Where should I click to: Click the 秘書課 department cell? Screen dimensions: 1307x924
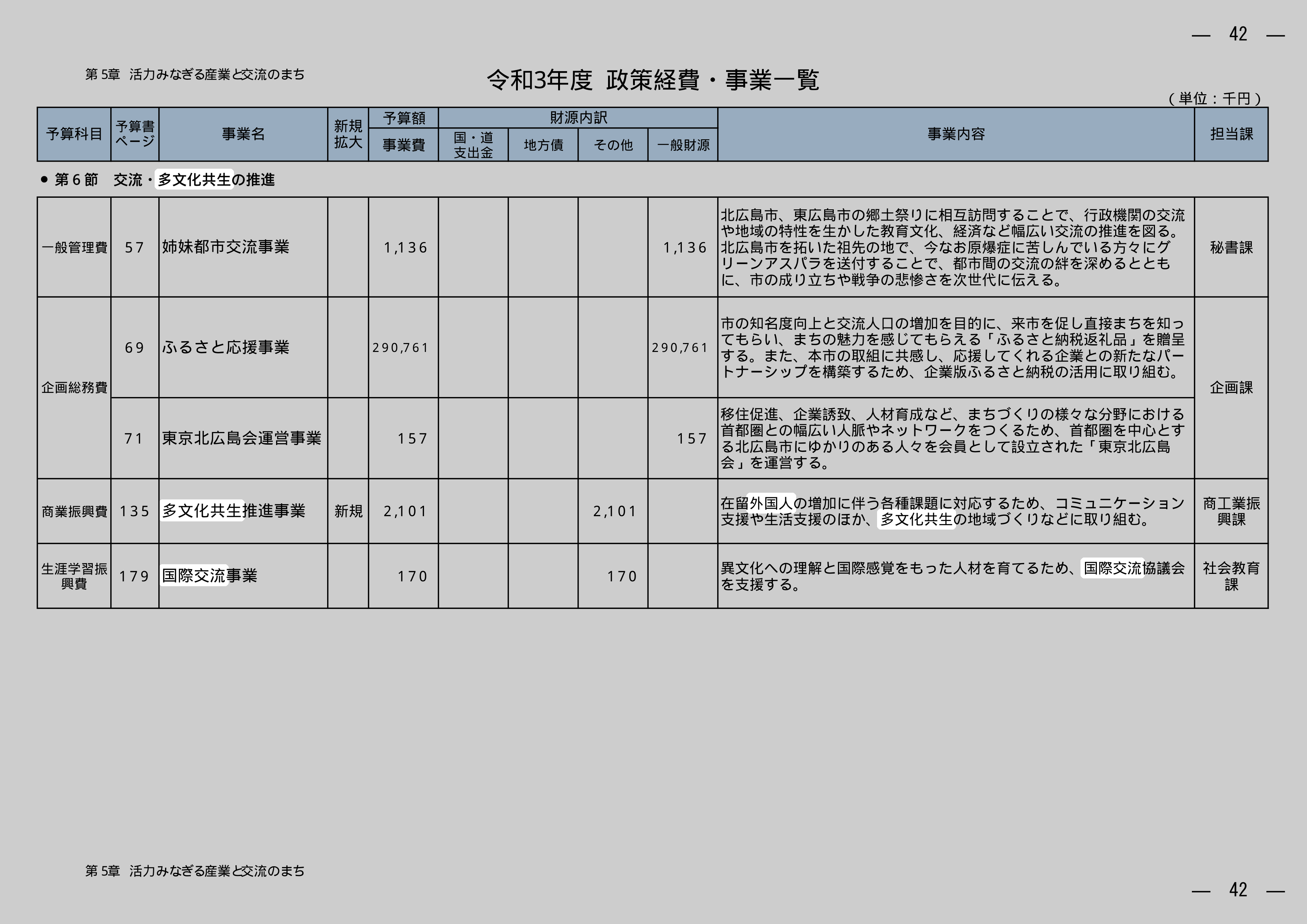[x=1231, y=248]
